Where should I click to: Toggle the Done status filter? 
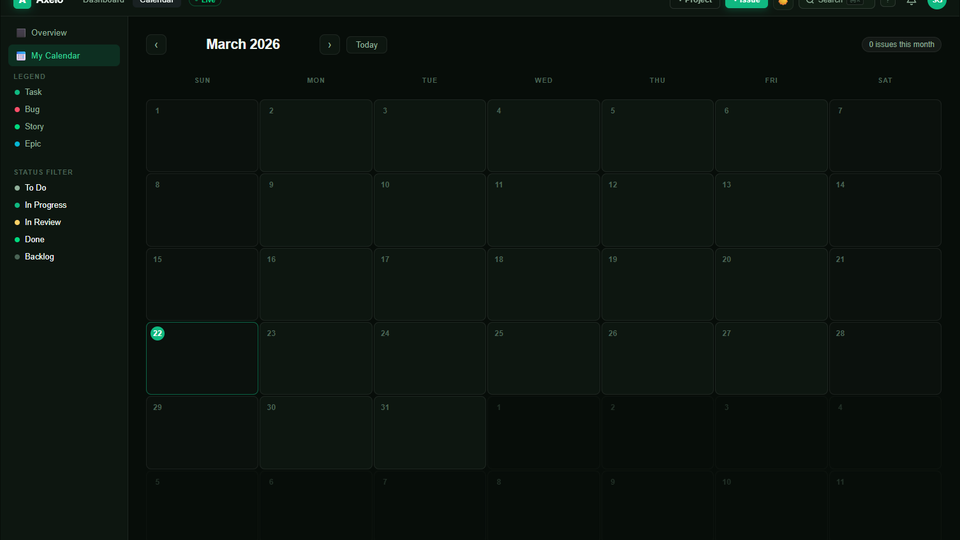click(x=34, y=240)
